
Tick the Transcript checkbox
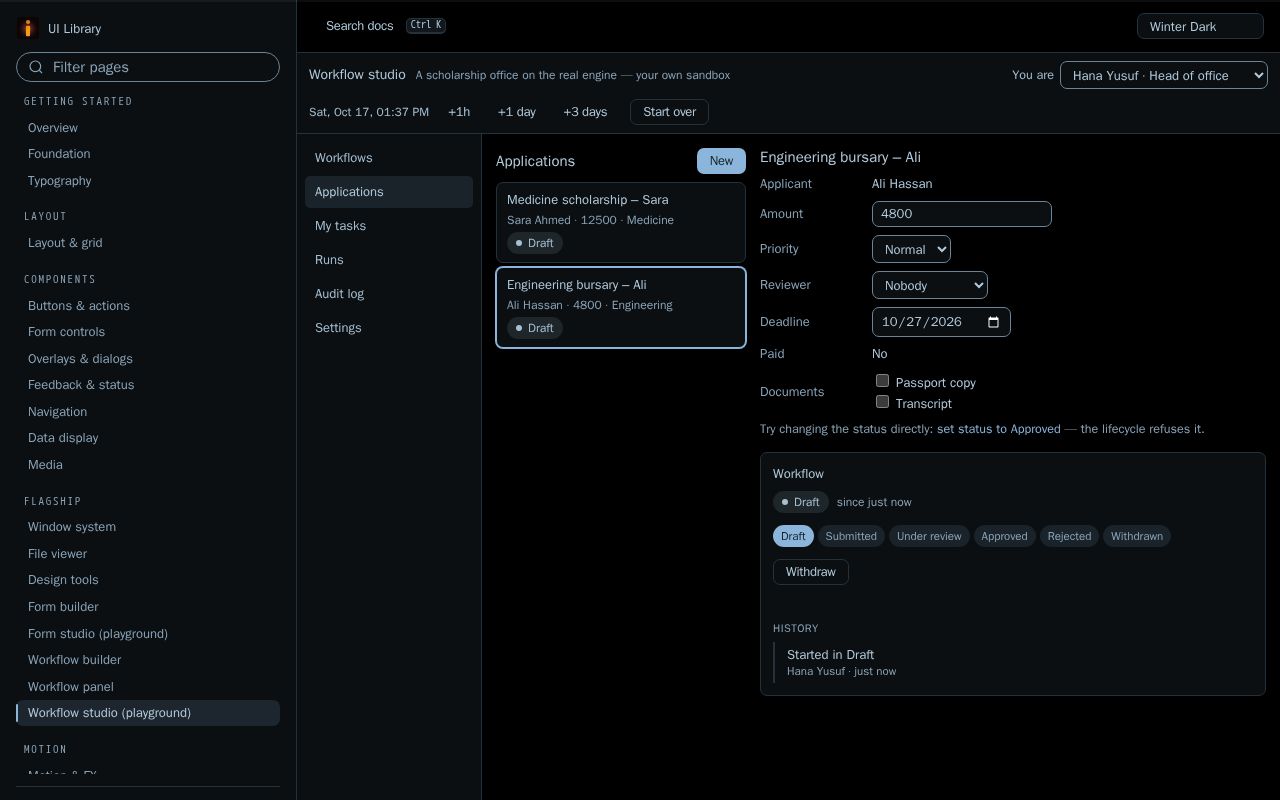point(882,402)
